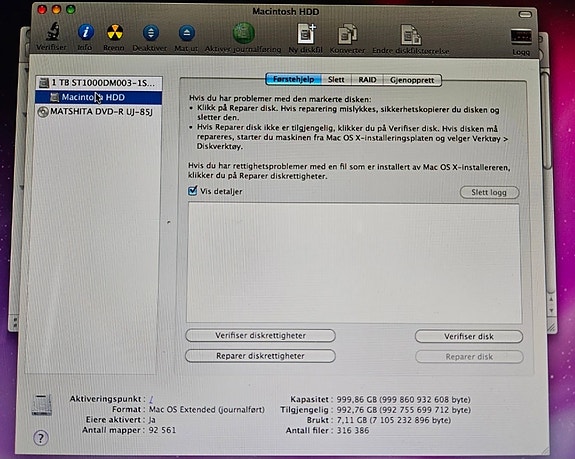Click the Aktiver journalføring icon
The width and height of the screenshot is (575, 459).
[x=243, y=33]
